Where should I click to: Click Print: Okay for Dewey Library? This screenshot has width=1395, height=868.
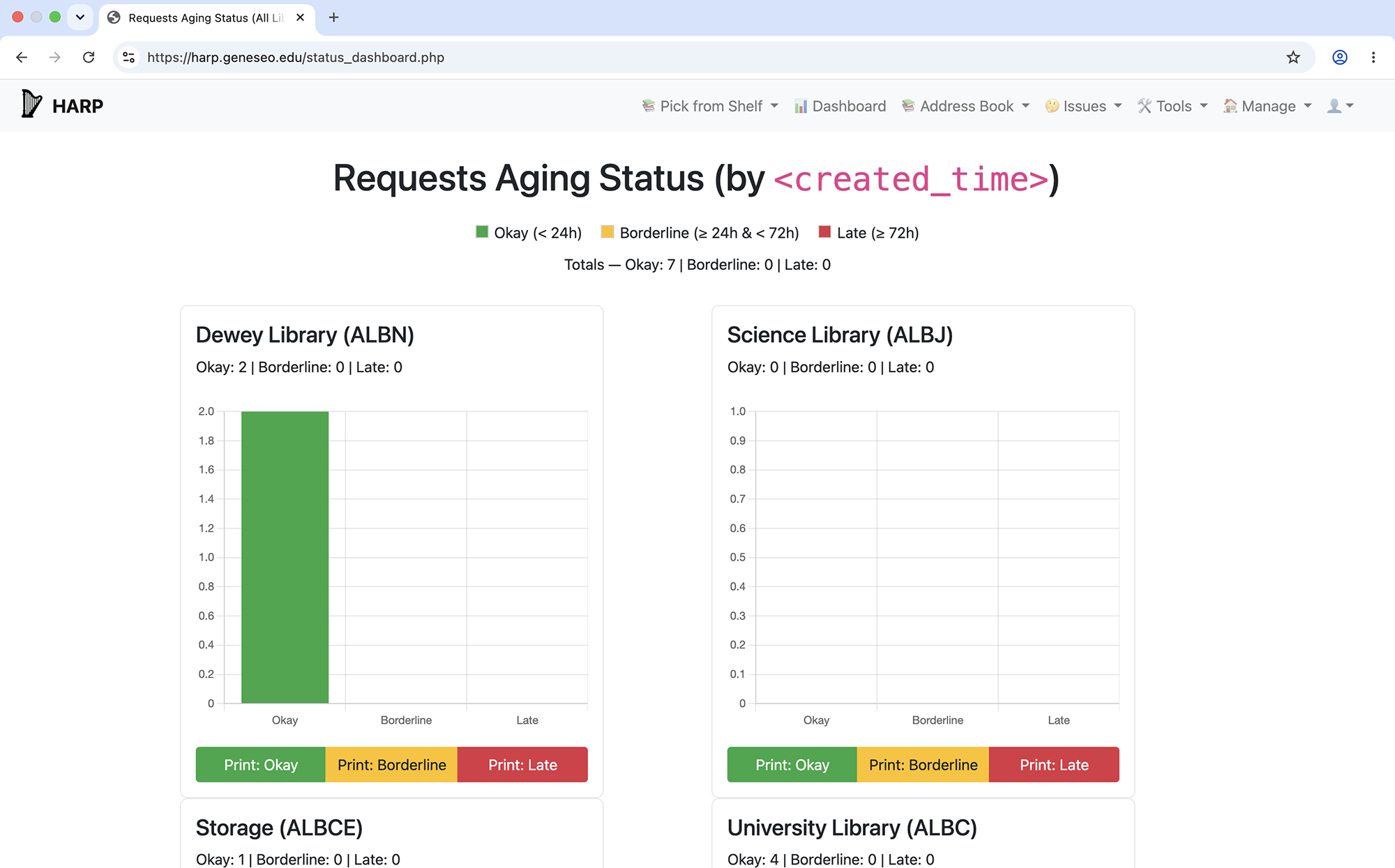click(261, 765)
